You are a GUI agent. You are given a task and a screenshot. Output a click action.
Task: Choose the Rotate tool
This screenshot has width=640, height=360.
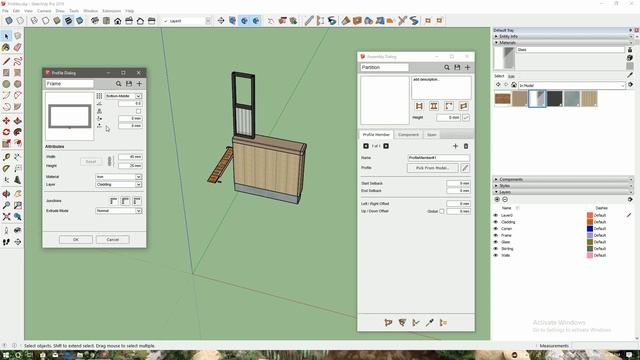pos(6,132)
